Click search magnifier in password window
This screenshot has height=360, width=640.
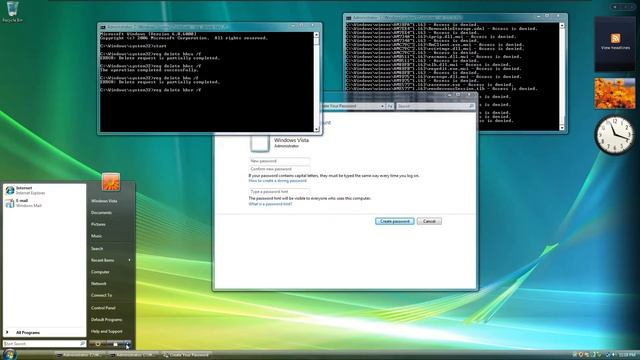(471, 106)
